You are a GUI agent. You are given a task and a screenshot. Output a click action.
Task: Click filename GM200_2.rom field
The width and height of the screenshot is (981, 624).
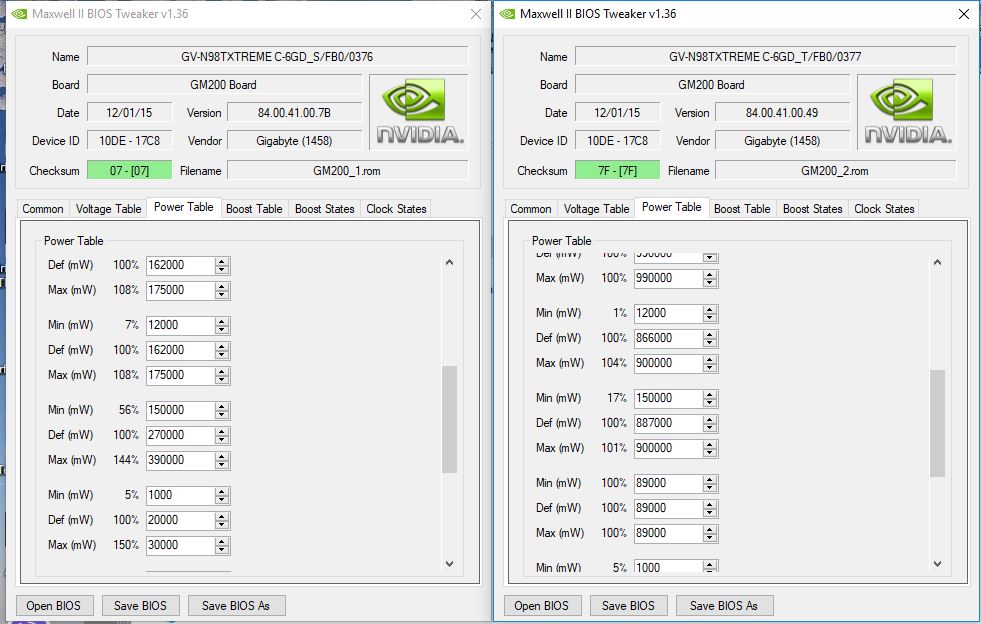835,170
